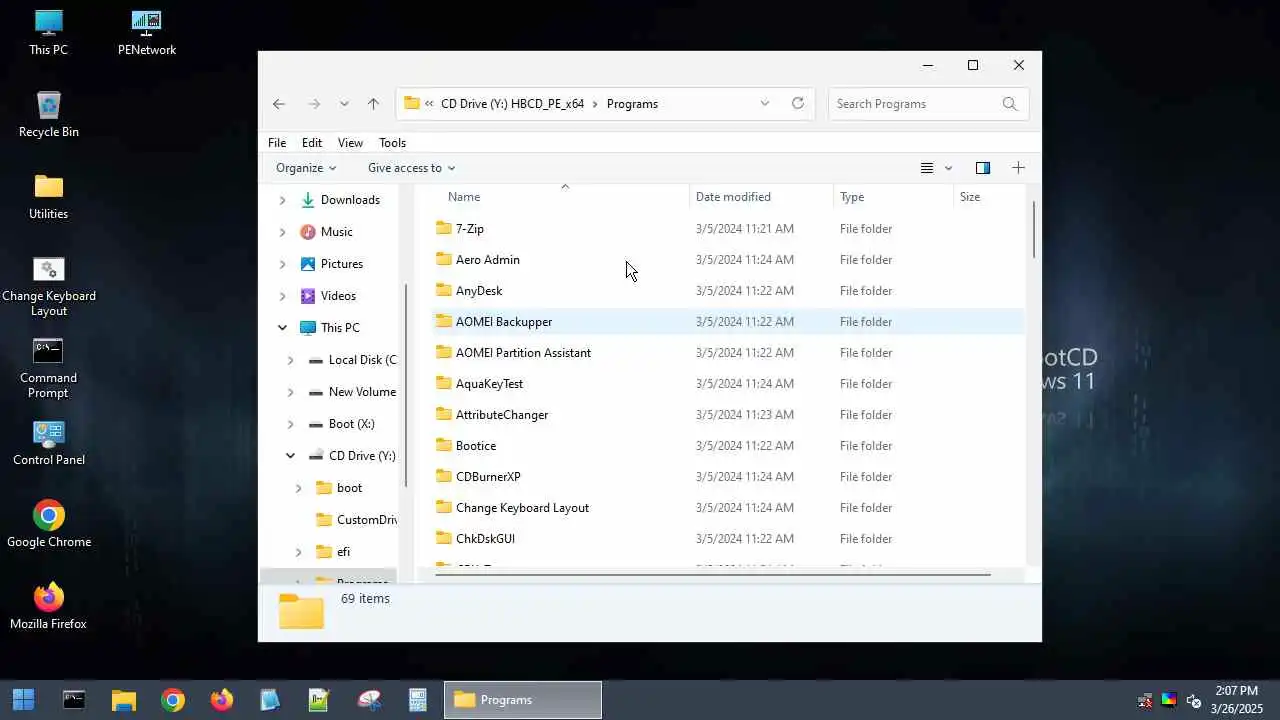Select the AnyDesk folder icon
1280x720 pixels.
click(444, 290)
